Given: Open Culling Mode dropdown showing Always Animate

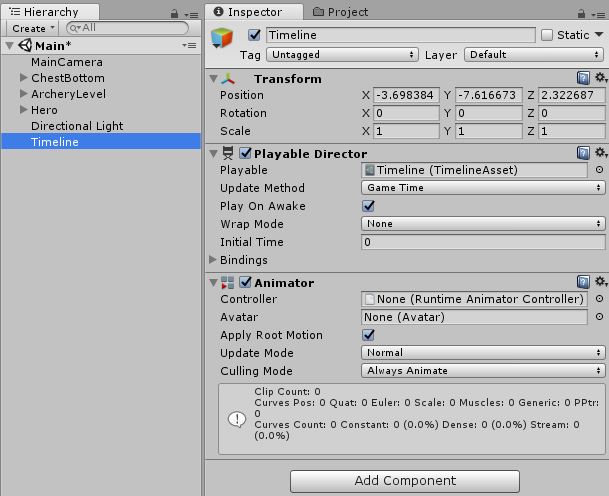Looking at the screenshot, I should [483, 371].
